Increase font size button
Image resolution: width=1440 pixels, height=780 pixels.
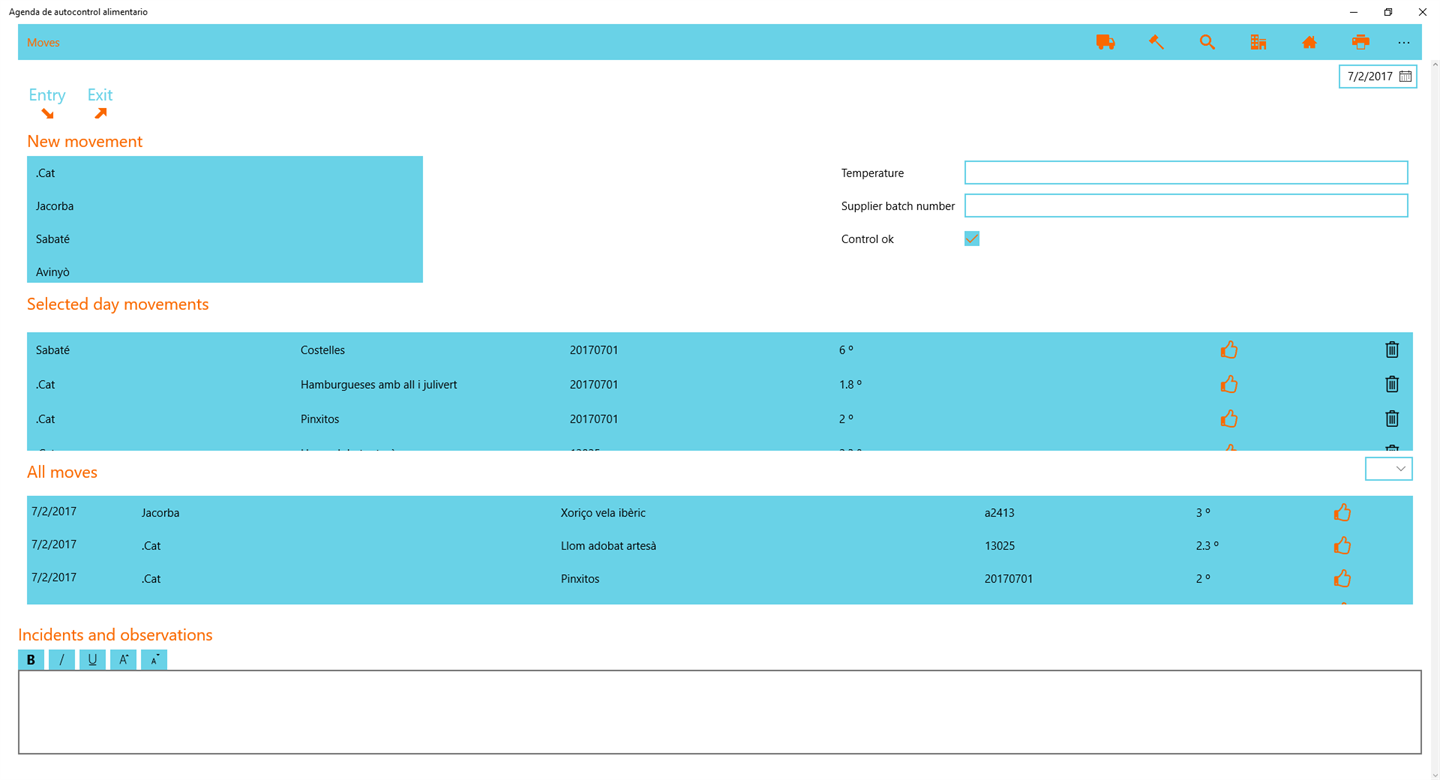pos(123,660)
